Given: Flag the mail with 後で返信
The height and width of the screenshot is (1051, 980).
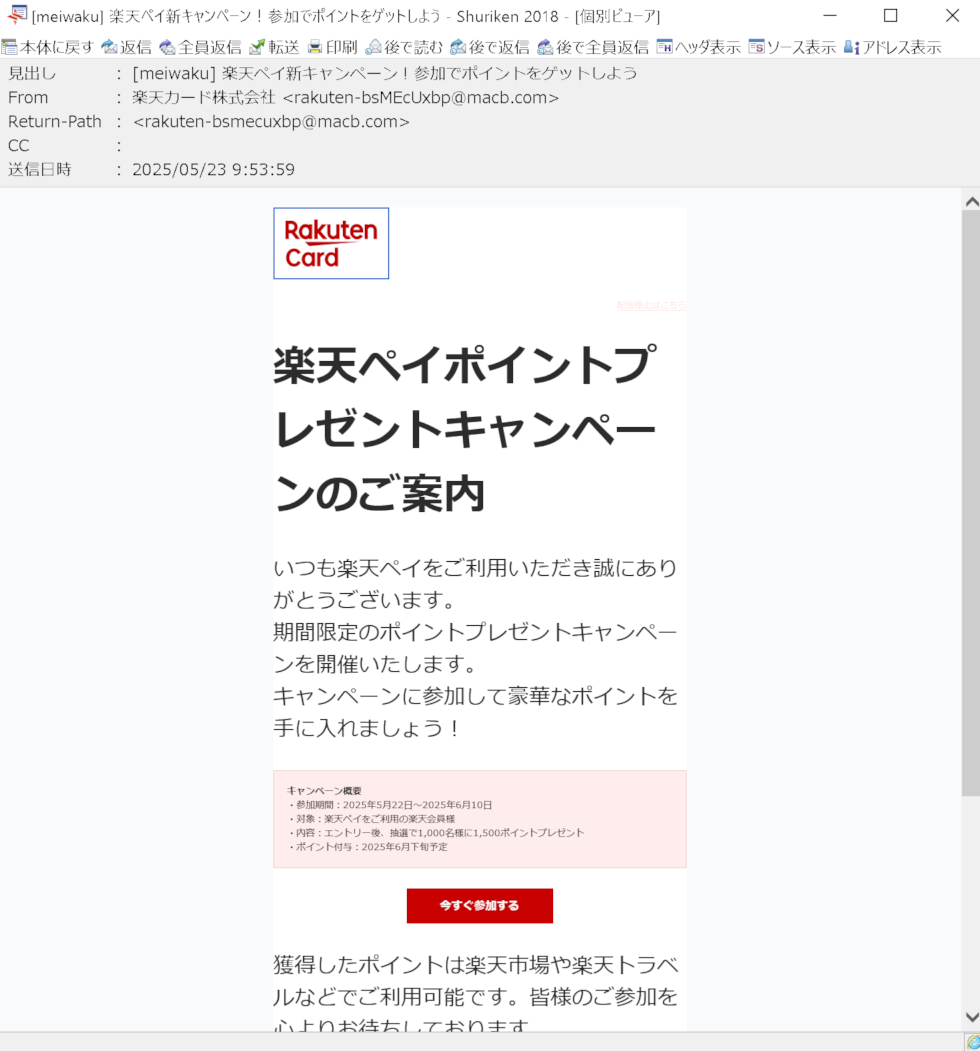Looking at the screenshot, I should [x=490, y=47].
